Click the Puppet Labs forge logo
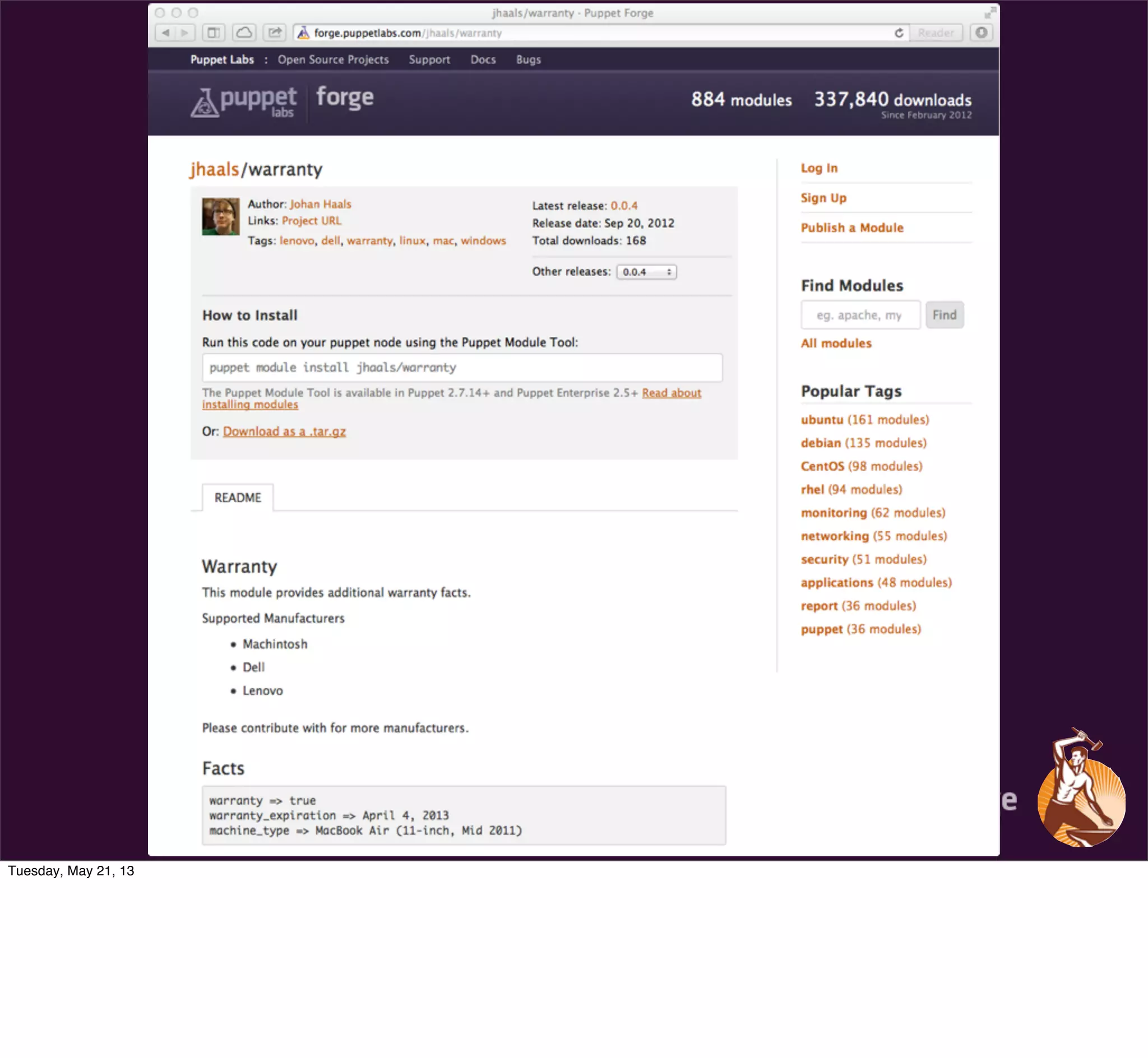The image size is (1148, 1058). 282,101
